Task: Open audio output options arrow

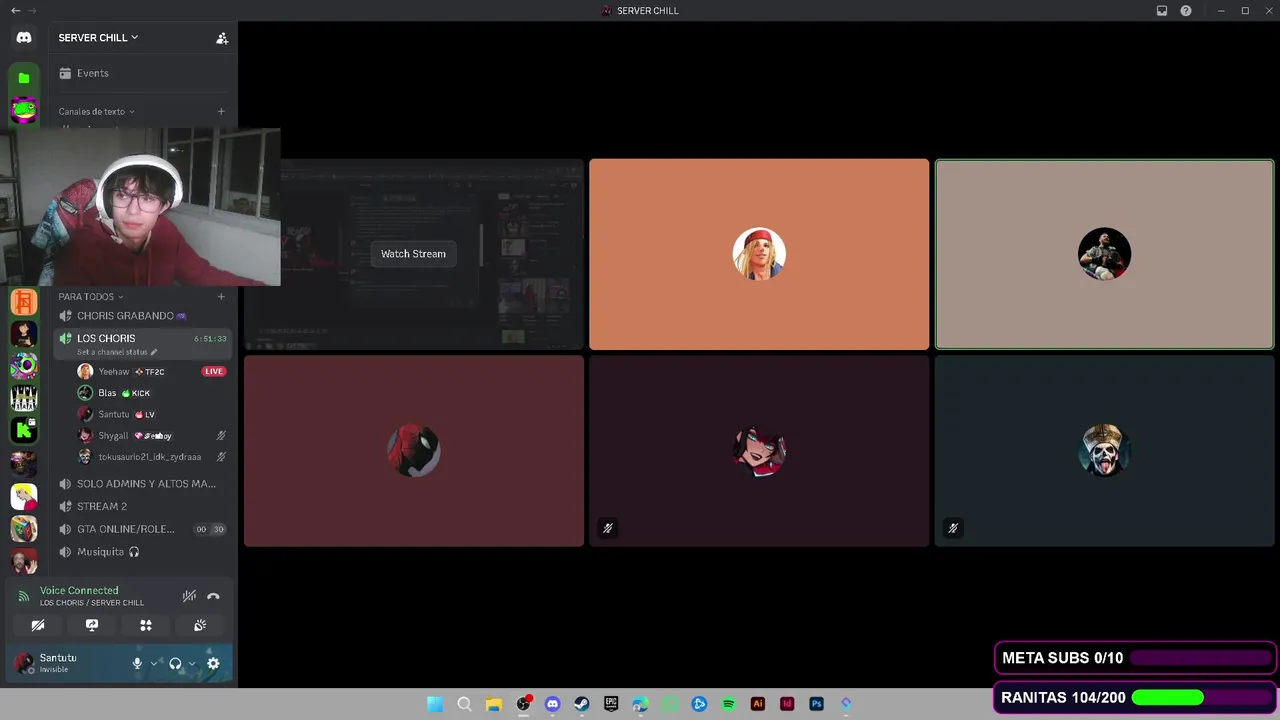Action: tap(192, 663)
